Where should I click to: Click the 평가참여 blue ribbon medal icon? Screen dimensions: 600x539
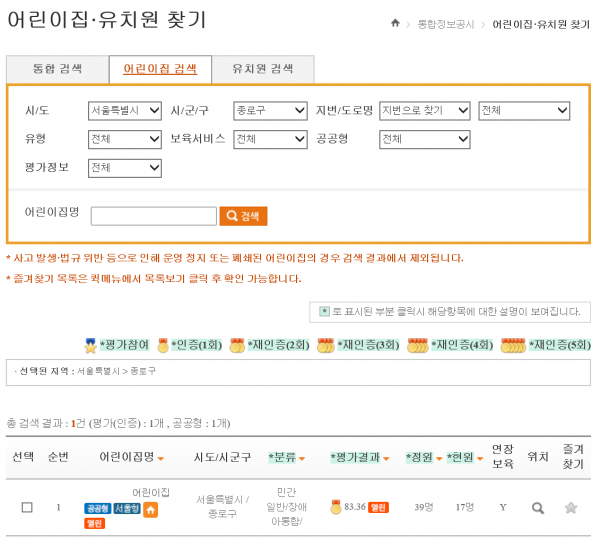tap(92, 345)
